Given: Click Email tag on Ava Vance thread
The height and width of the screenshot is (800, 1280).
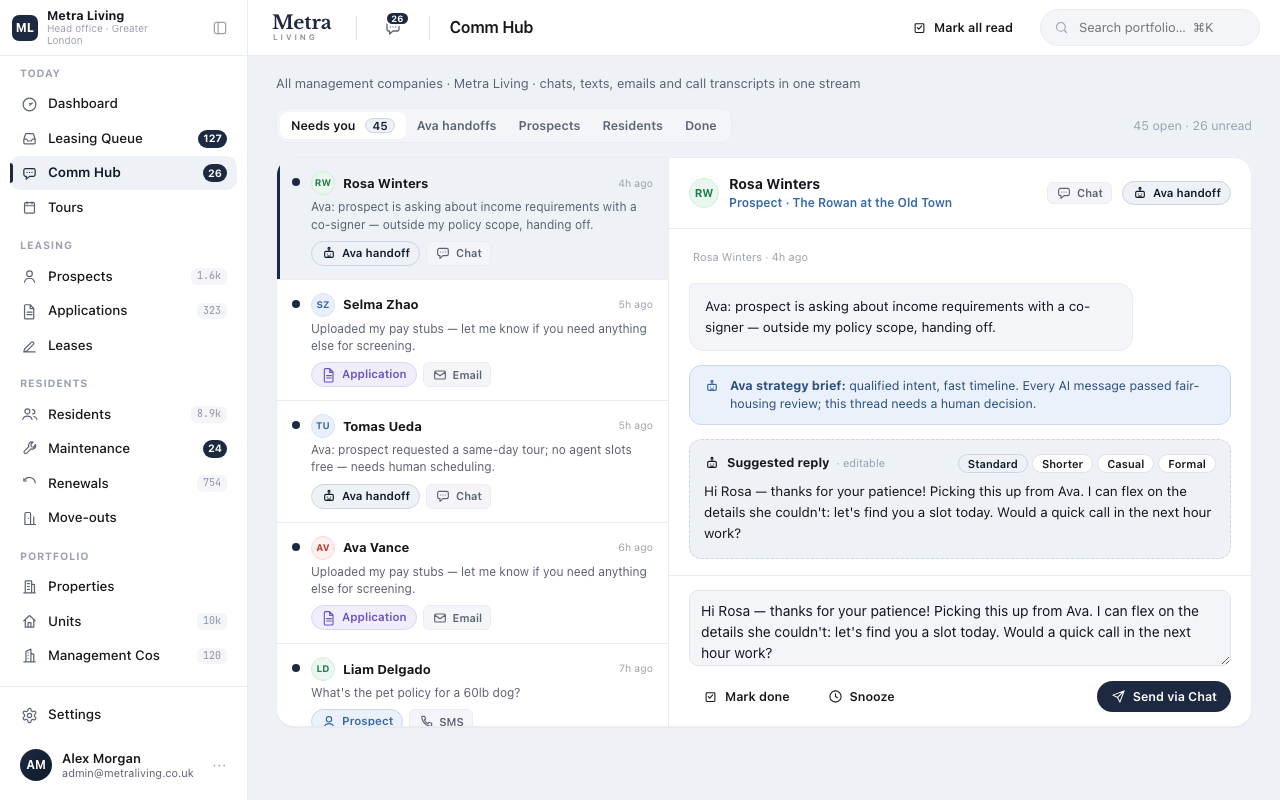Looking at the screenshot, I should pos(457,618).
